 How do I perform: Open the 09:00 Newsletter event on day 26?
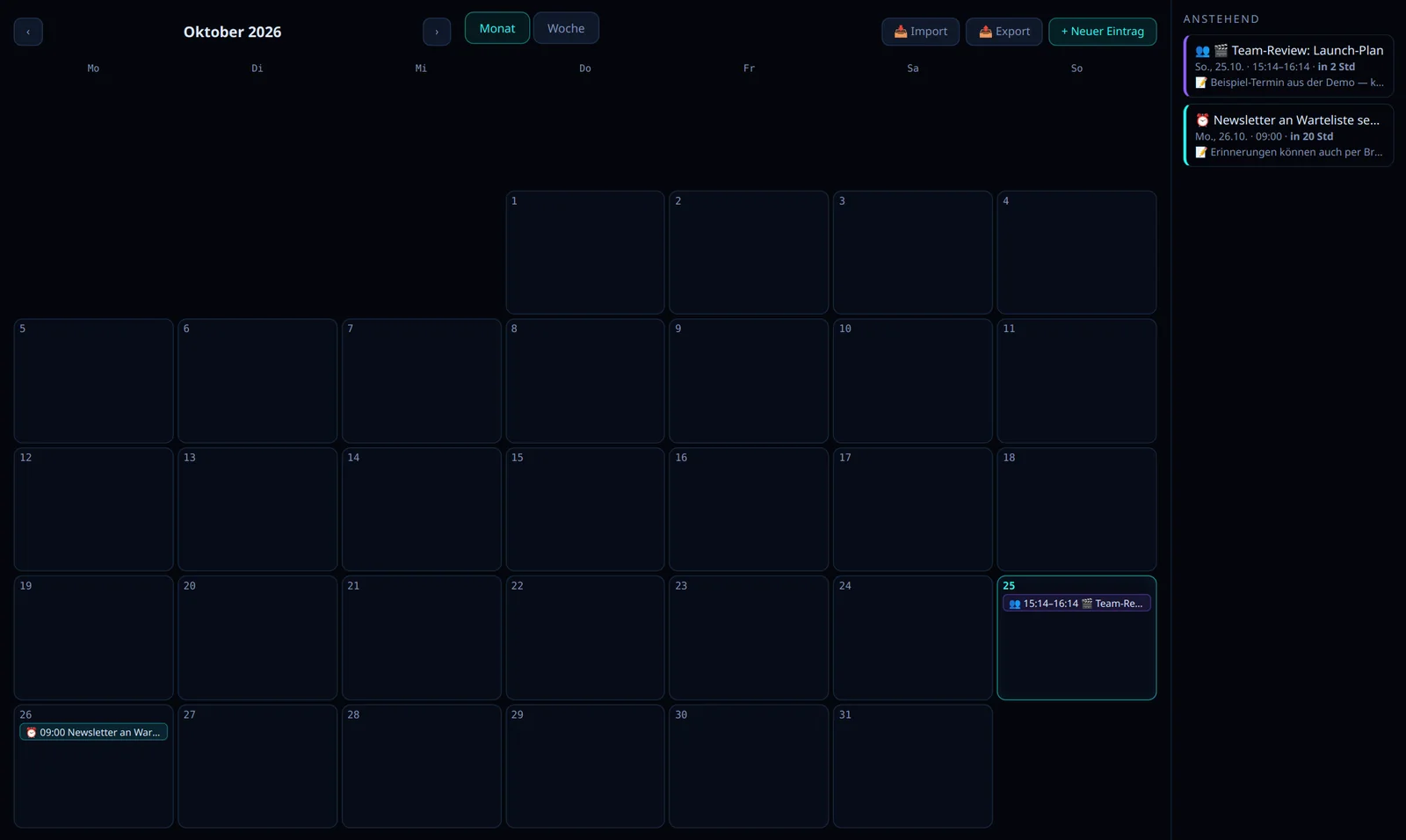coord(94,732)
